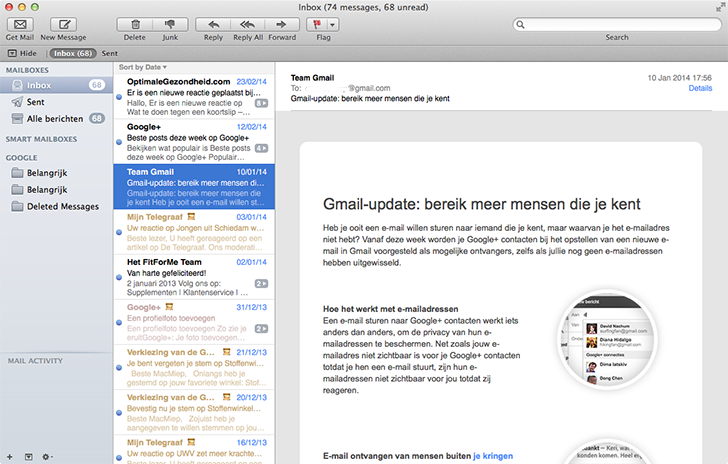Flag the message with red flag

click(x=318, y=24)
